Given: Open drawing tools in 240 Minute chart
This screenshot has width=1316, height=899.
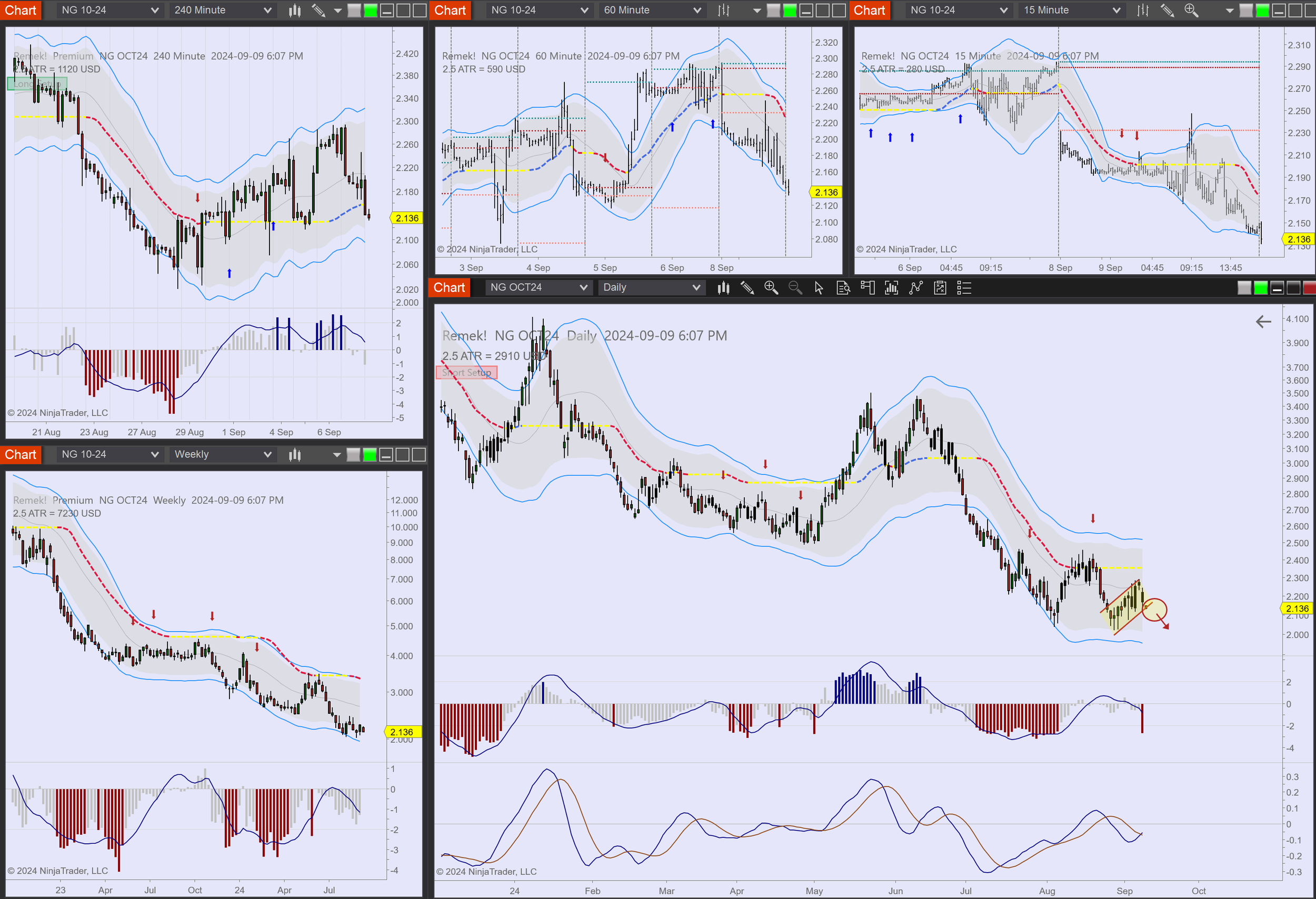Looking at the screenshot, I should 318,10.
